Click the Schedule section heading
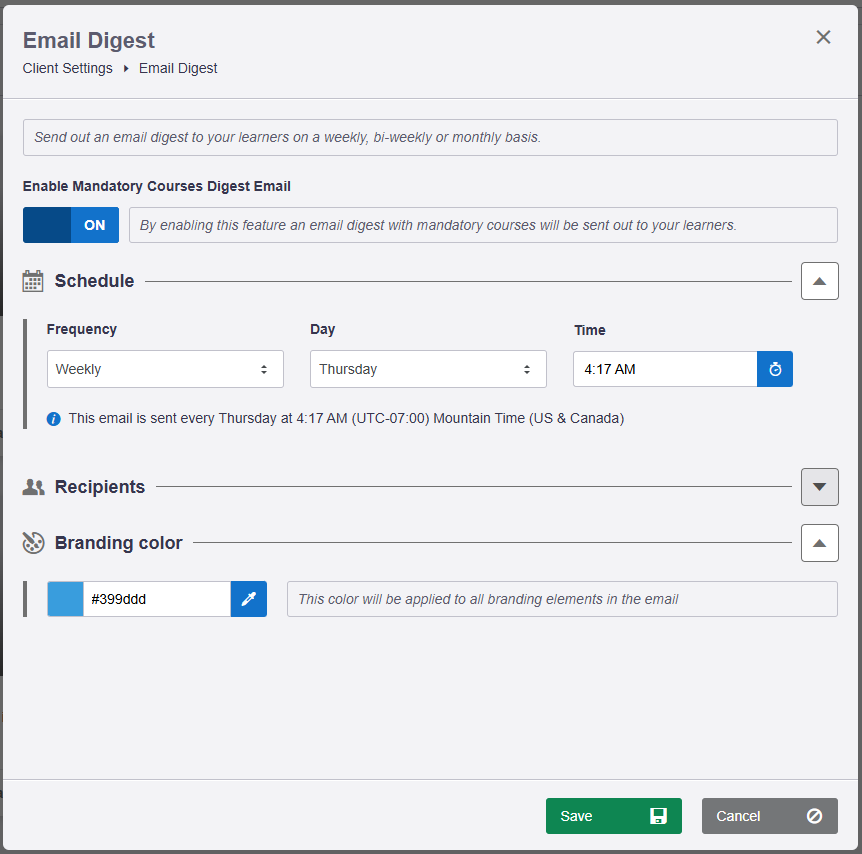Viewport: 862px width, 854px height. [x=94, y=281]
